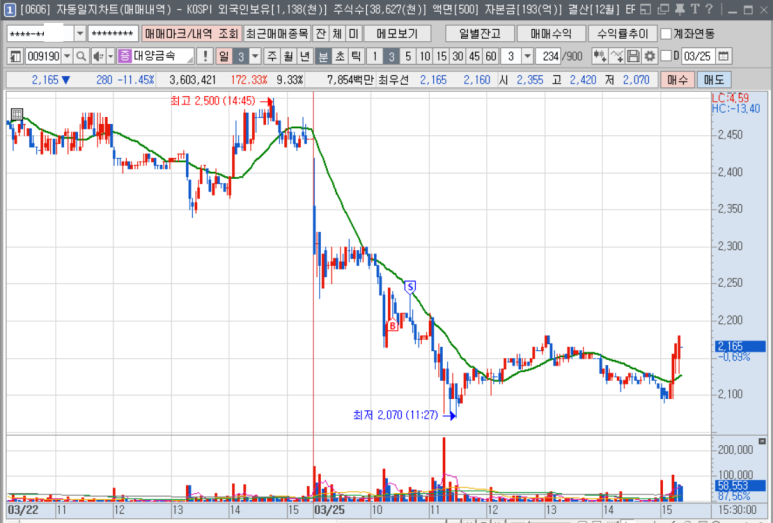Screen dimensions: 773x523
Task: Click the grid icon at chart top-left corner
Action: click(x=17, y=114)
